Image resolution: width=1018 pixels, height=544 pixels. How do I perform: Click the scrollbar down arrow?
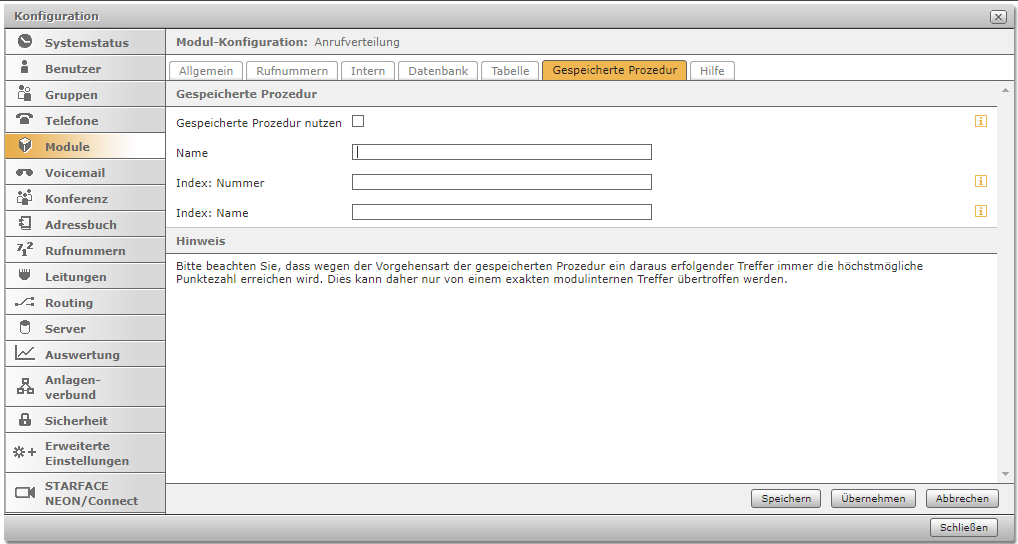click(x=1005, y=474)
